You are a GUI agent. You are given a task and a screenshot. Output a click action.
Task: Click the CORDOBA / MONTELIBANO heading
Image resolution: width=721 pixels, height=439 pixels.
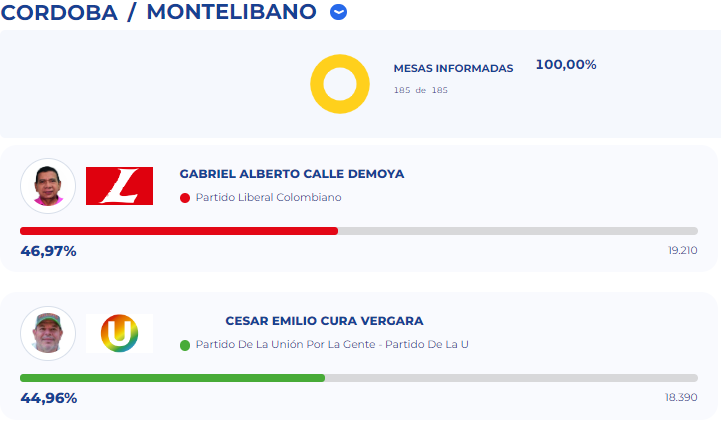pyautogui.click(x=160, y=12)
